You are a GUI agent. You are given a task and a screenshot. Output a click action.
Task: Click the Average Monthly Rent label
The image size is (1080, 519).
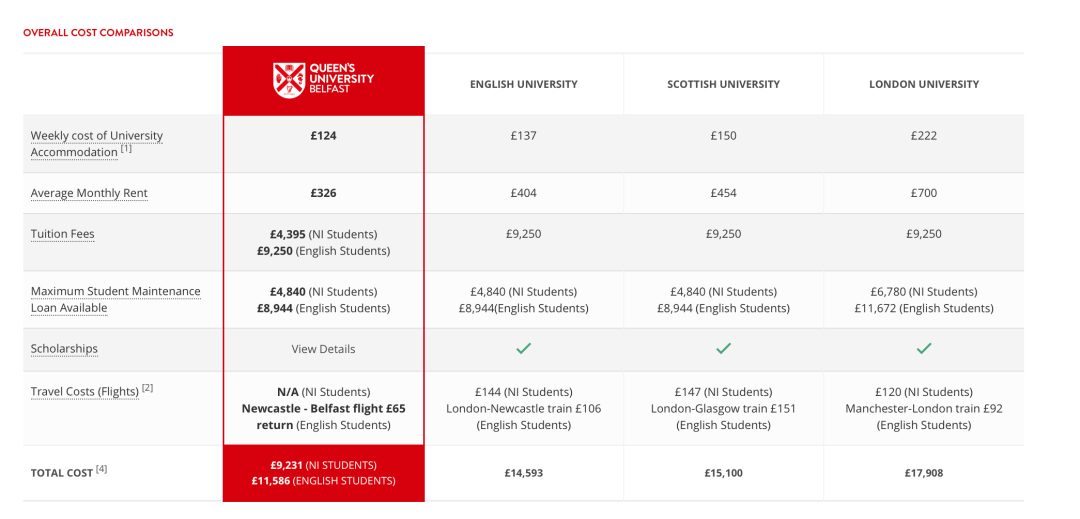(89, 193)
